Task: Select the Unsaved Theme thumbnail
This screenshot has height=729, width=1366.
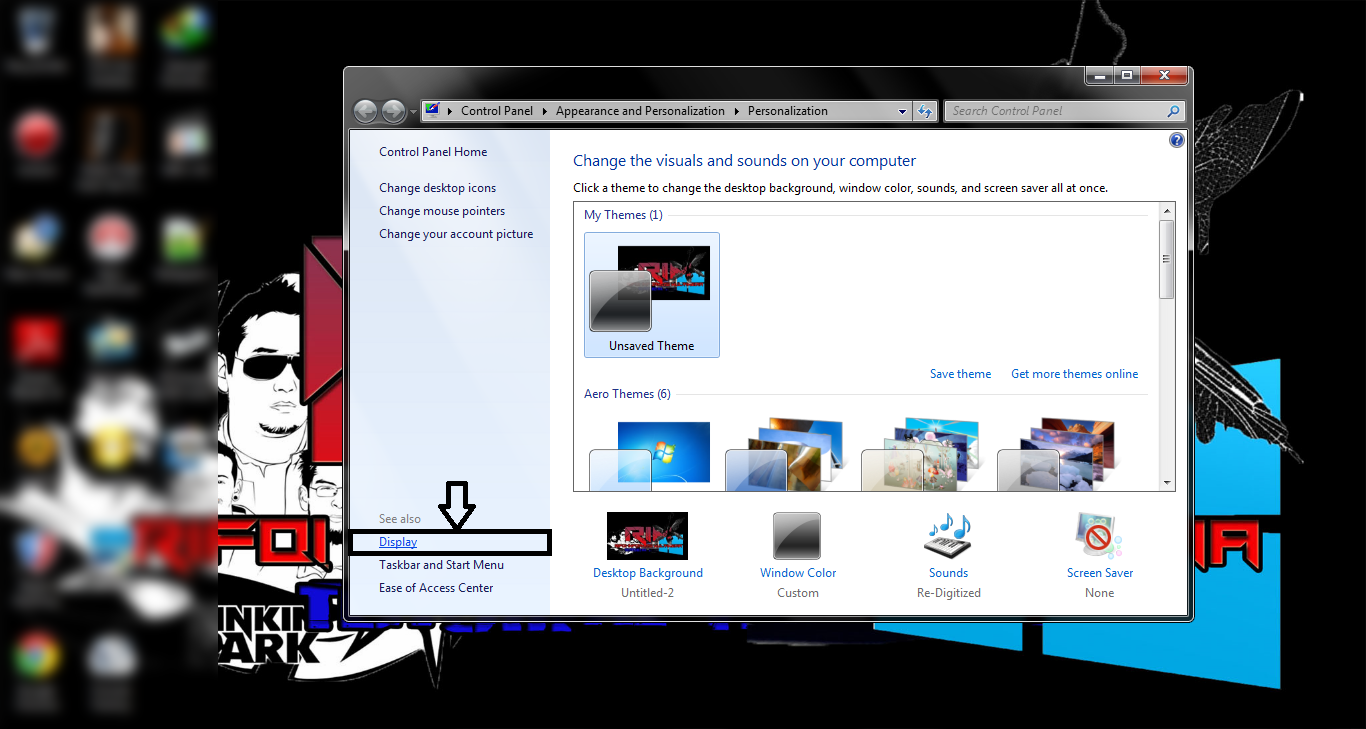Action: tap(652, 295)
